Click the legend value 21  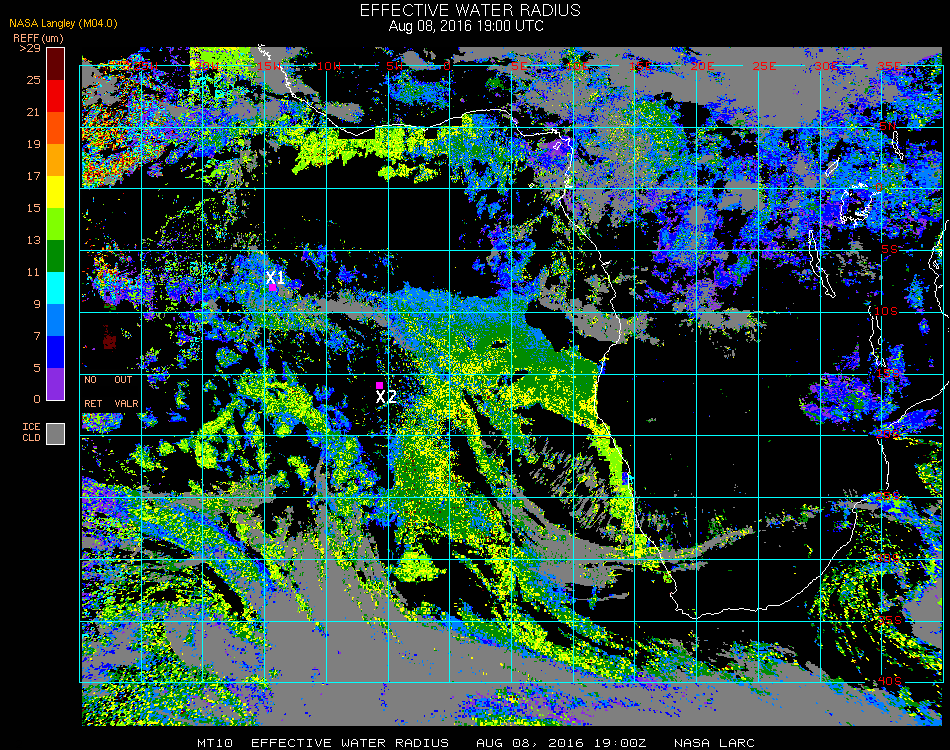33,112
